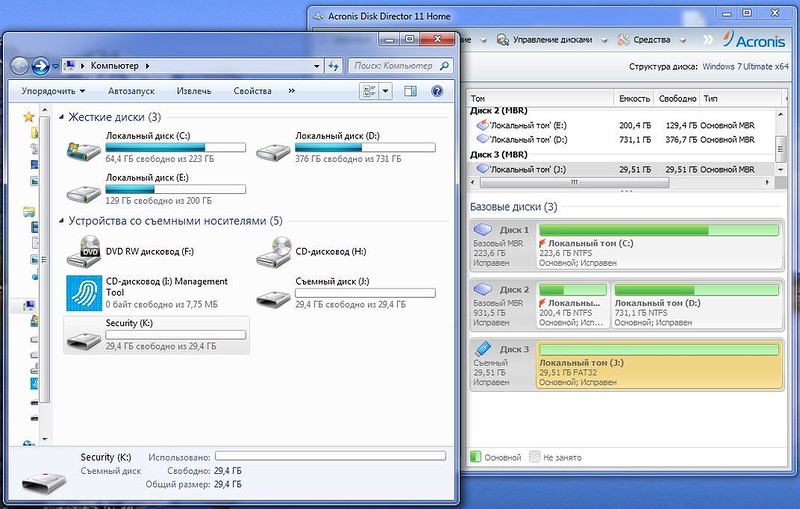Sort by the 'Свободно' column header
The width and height of the screenshot is (800, 509).
(x=677, y=98)
